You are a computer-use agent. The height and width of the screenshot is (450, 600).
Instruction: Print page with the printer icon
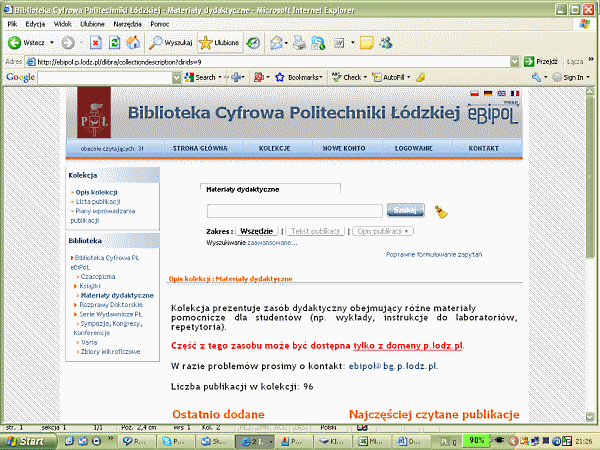pos(299,42)
